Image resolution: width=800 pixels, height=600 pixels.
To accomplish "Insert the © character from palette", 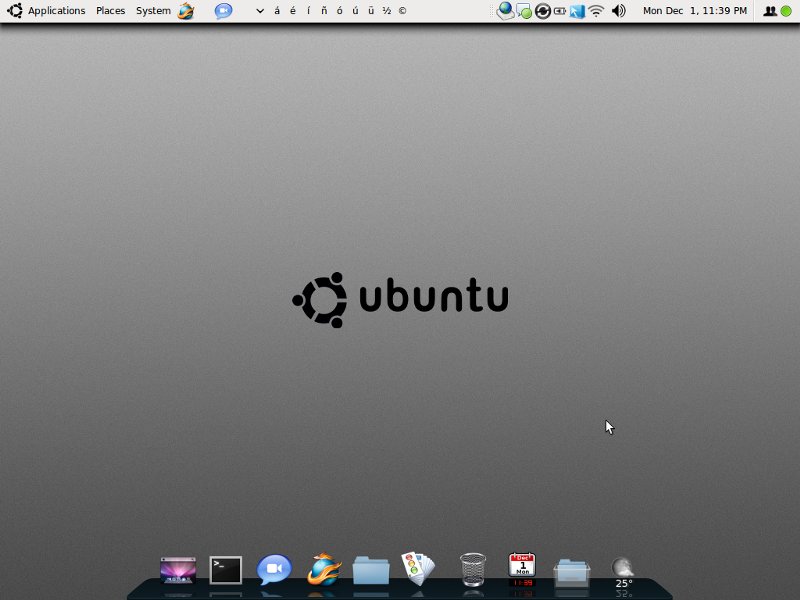I will [403, 11].
